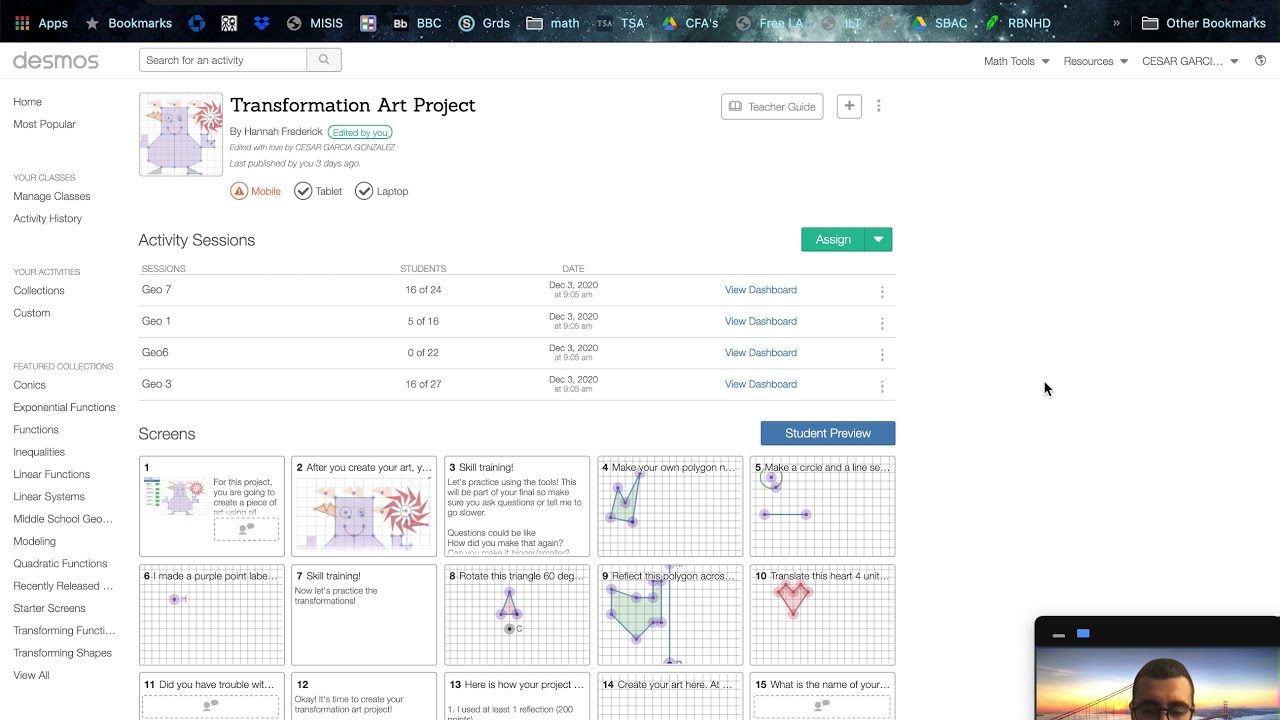The width and height of the screenshot is (1280, 720).
Task: Click the Student Preview button
Action: point(828,433)
